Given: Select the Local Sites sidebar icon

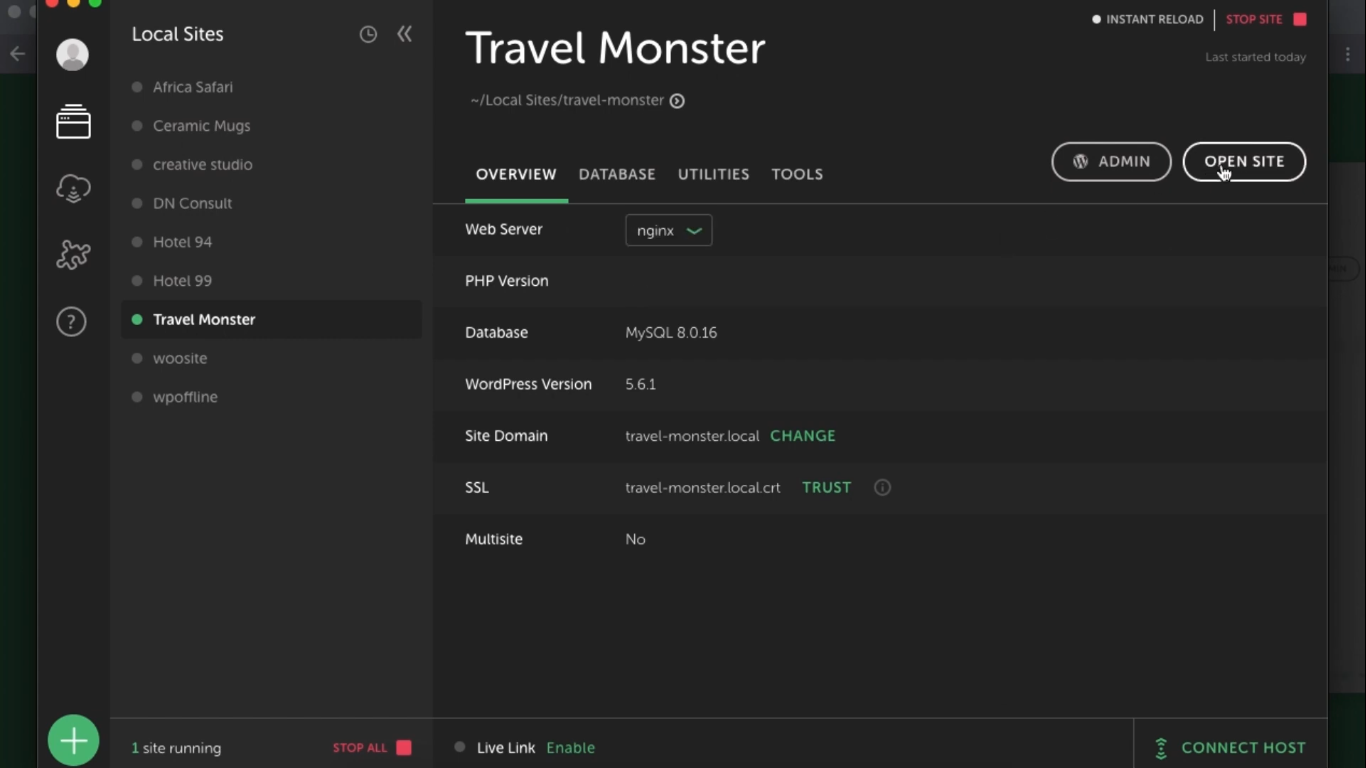Looking at the screenshot, I should pos(73,122).
